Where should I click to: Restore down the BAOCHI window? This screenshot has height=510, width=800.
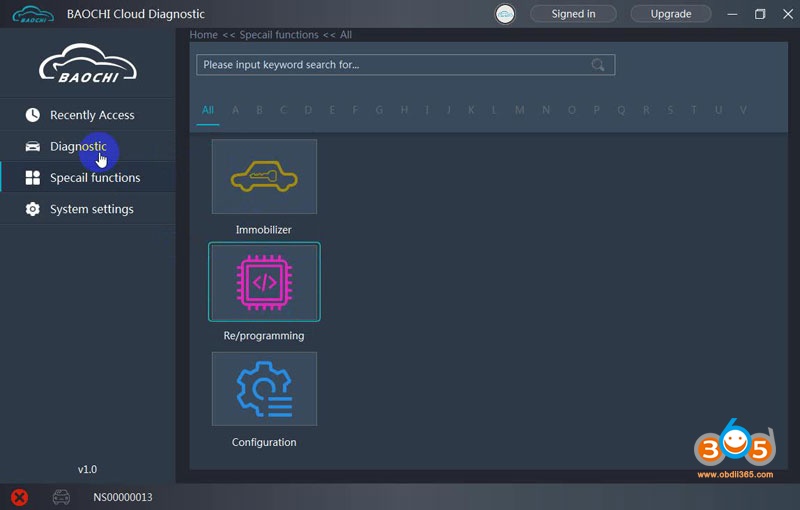[760, 14]
